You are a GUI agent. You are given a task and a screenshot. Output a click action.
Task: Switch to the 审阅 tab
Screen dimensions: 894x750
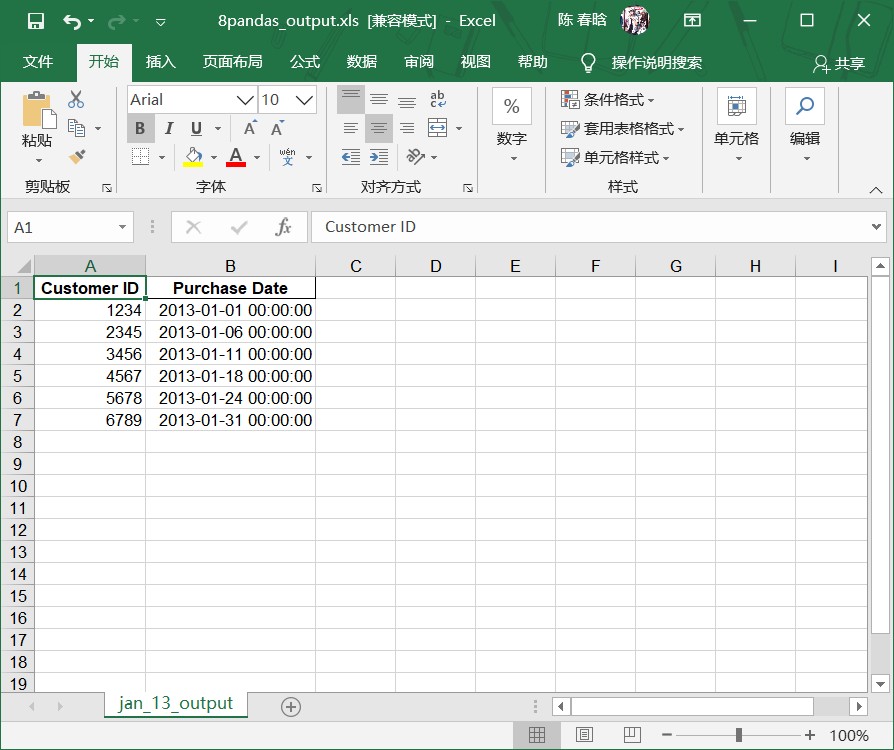(x=419, y=62)
